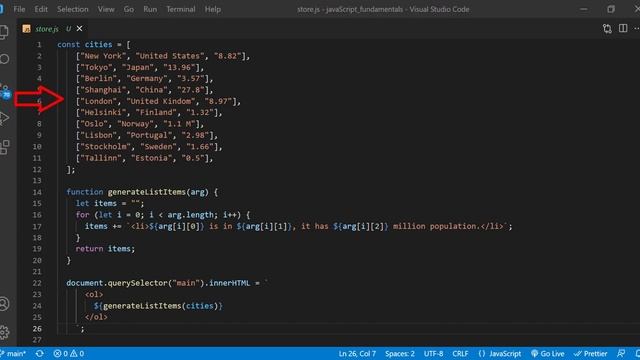The width and height of the screenshot is (640, 360).
Task: Open errors and warnings count in status bar
Action: (69, 353)
